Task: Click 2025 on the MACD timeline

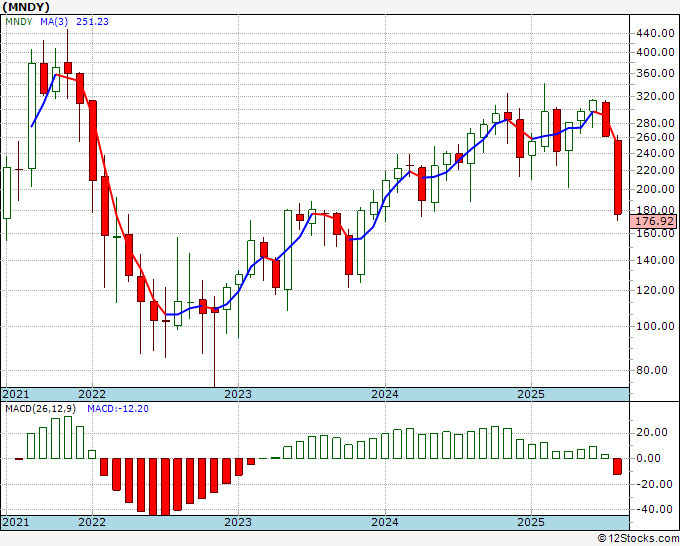Action: tap(531, 522)
